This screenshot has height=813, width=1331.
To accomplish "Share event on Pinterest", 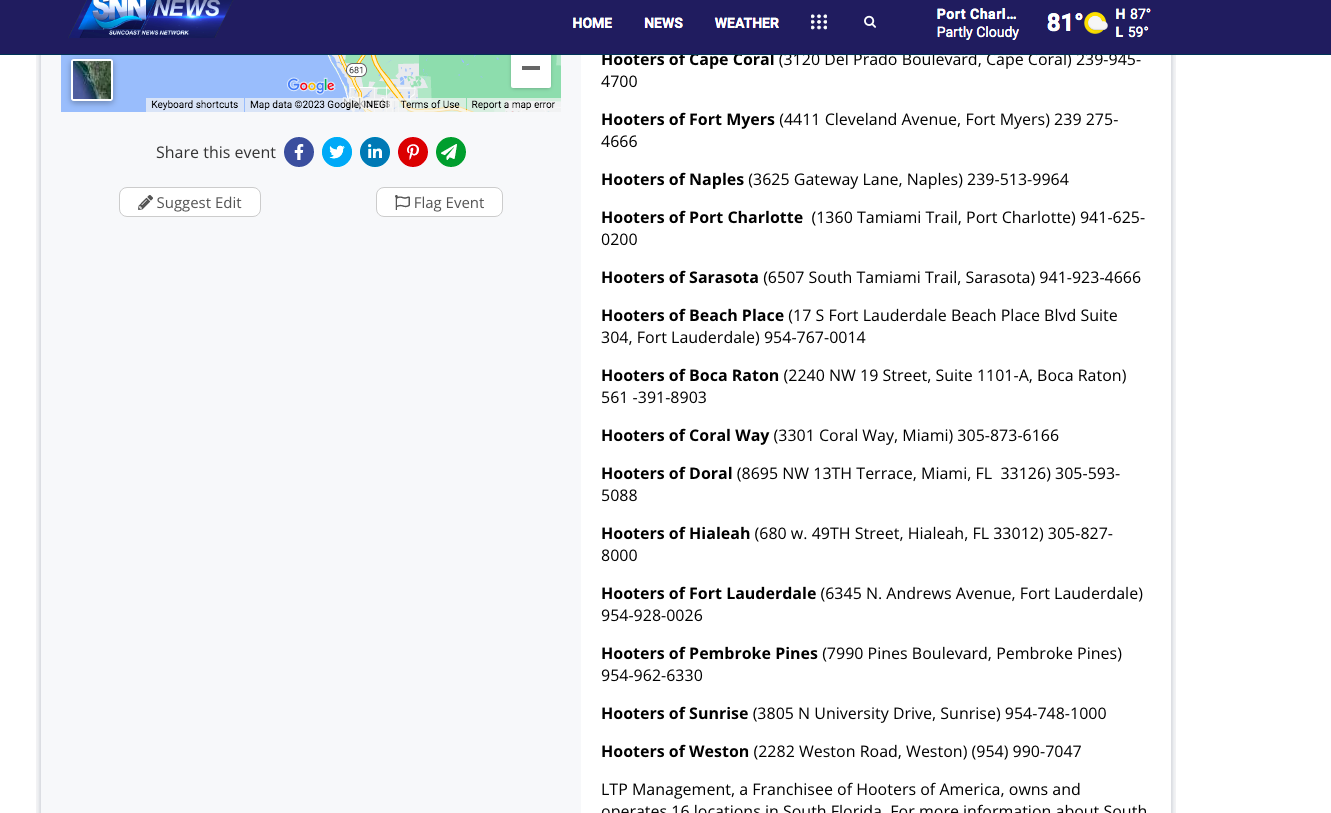I will pos(413,152).
